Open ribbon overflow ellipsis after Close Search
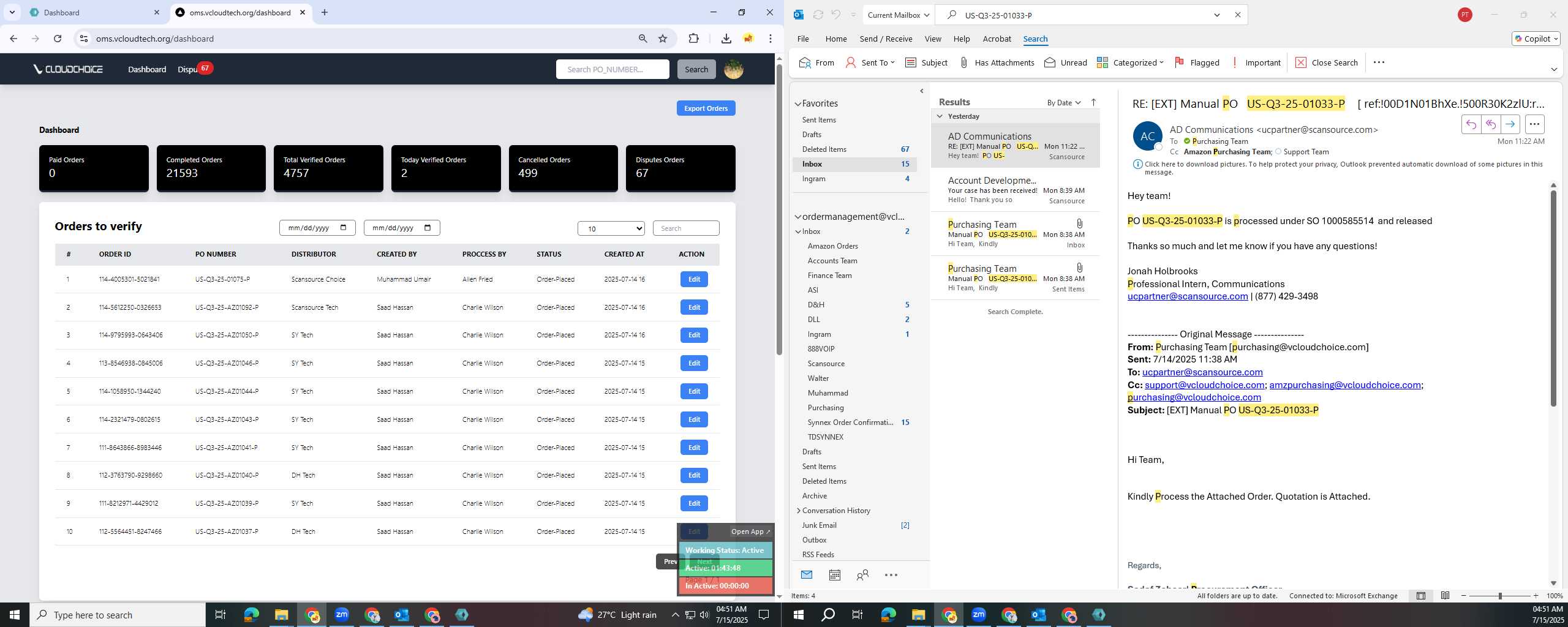Screen dimensions: 1568x627 (1379, 62)
